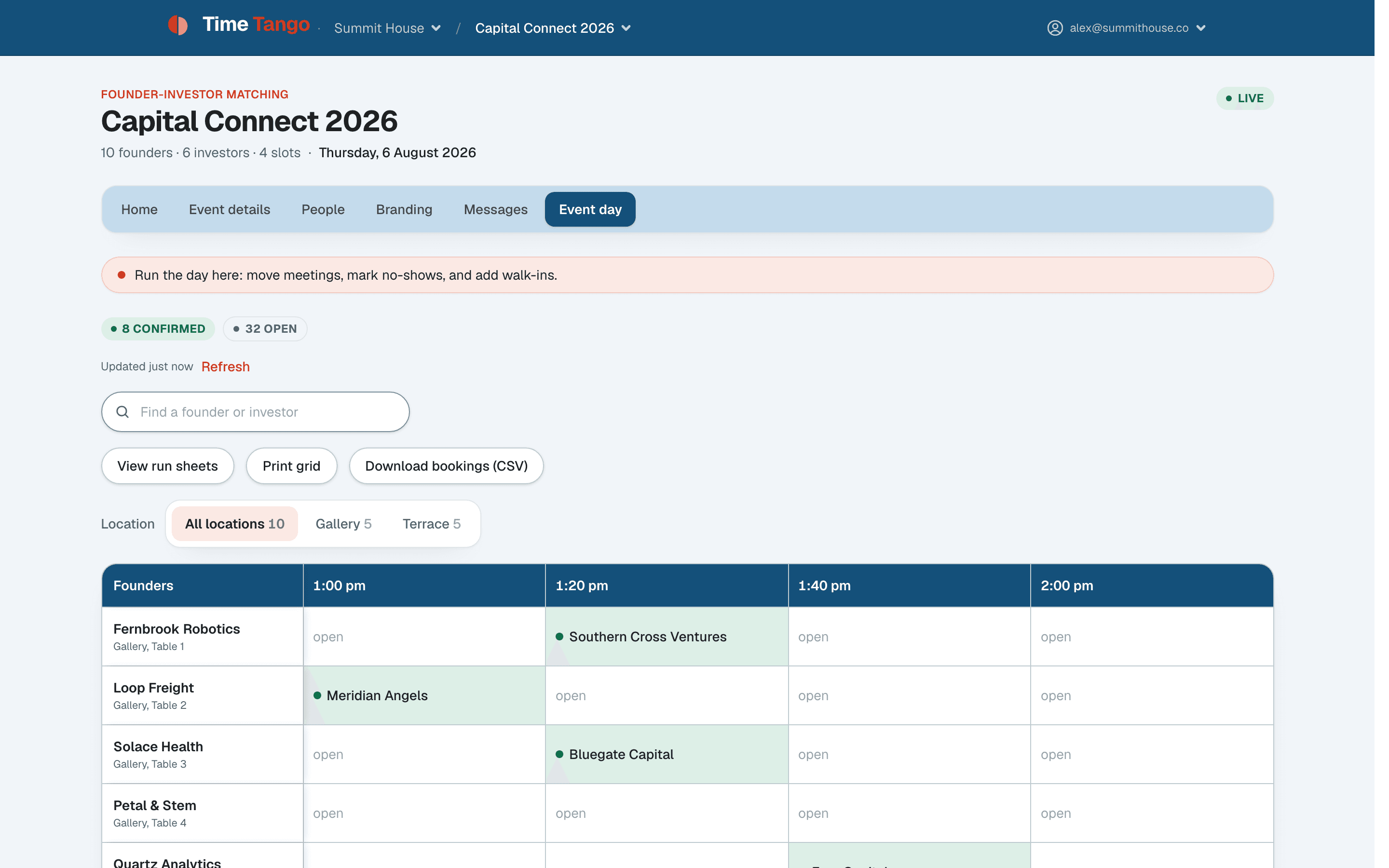Screen dimensions: 1389x868
Task: Open Meridian Angels meeting for Loop Freight
Action: (x=424, y=695)
